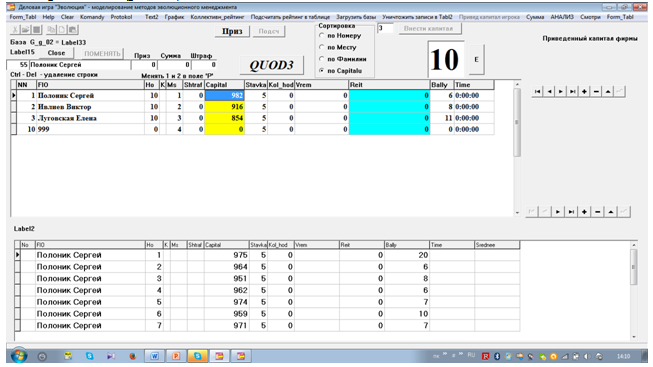This screenshot has width=653, height=367.
Task: Delete record with upper navigator minus
Action: click(x=596, y=91)
